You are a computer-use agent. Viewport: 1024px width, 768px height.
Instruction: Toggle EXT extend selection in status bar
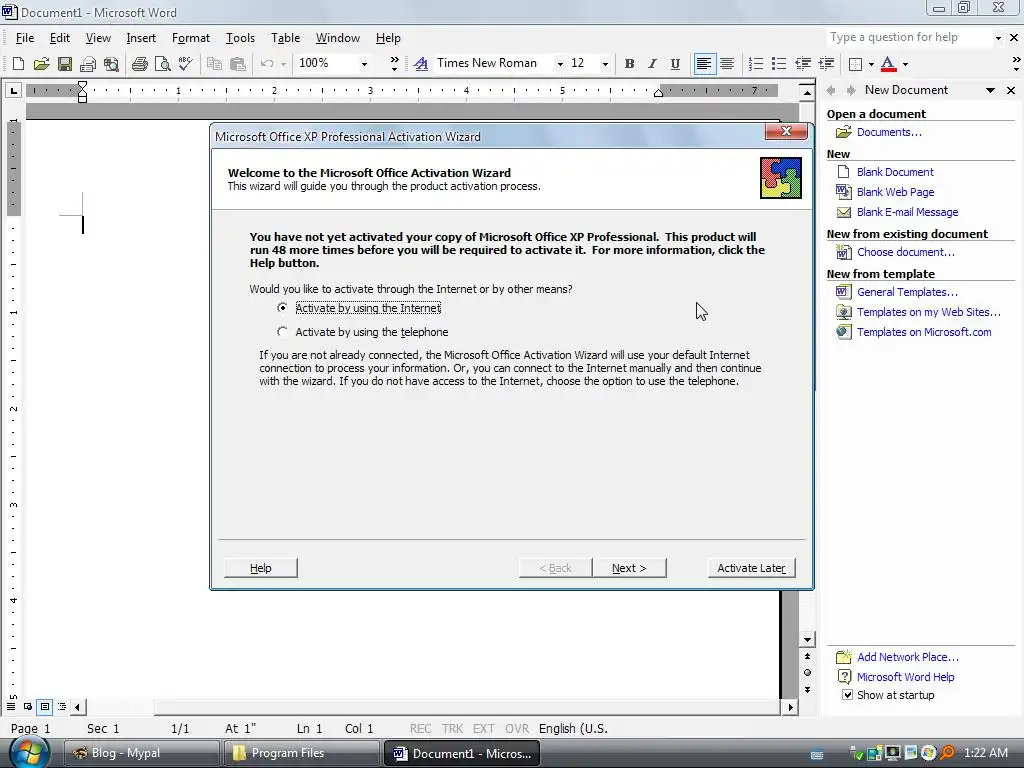(x=484, y=728)
